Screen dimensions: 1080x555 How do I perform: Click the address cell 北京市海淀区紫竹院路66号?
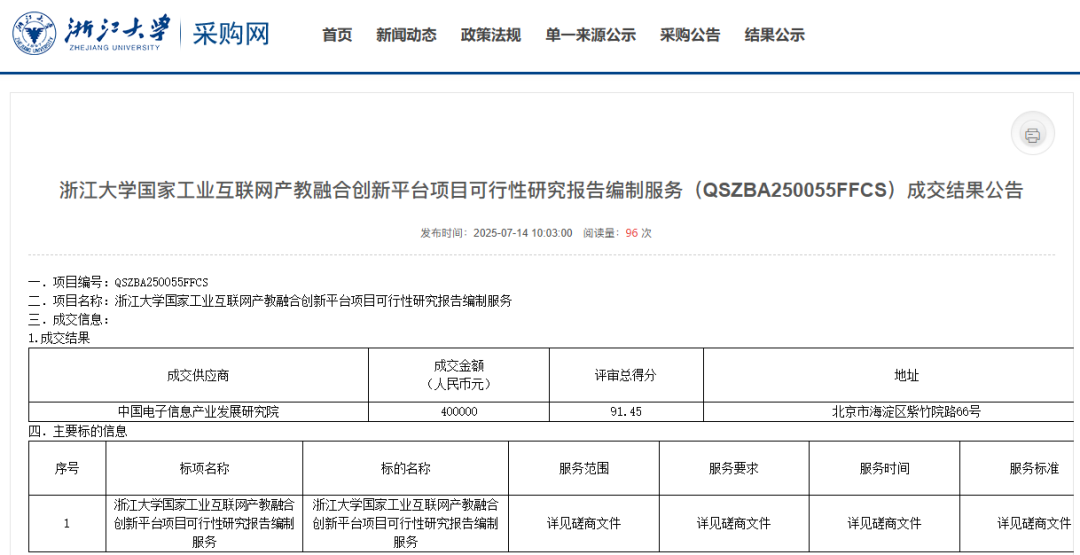click(906, 411)
